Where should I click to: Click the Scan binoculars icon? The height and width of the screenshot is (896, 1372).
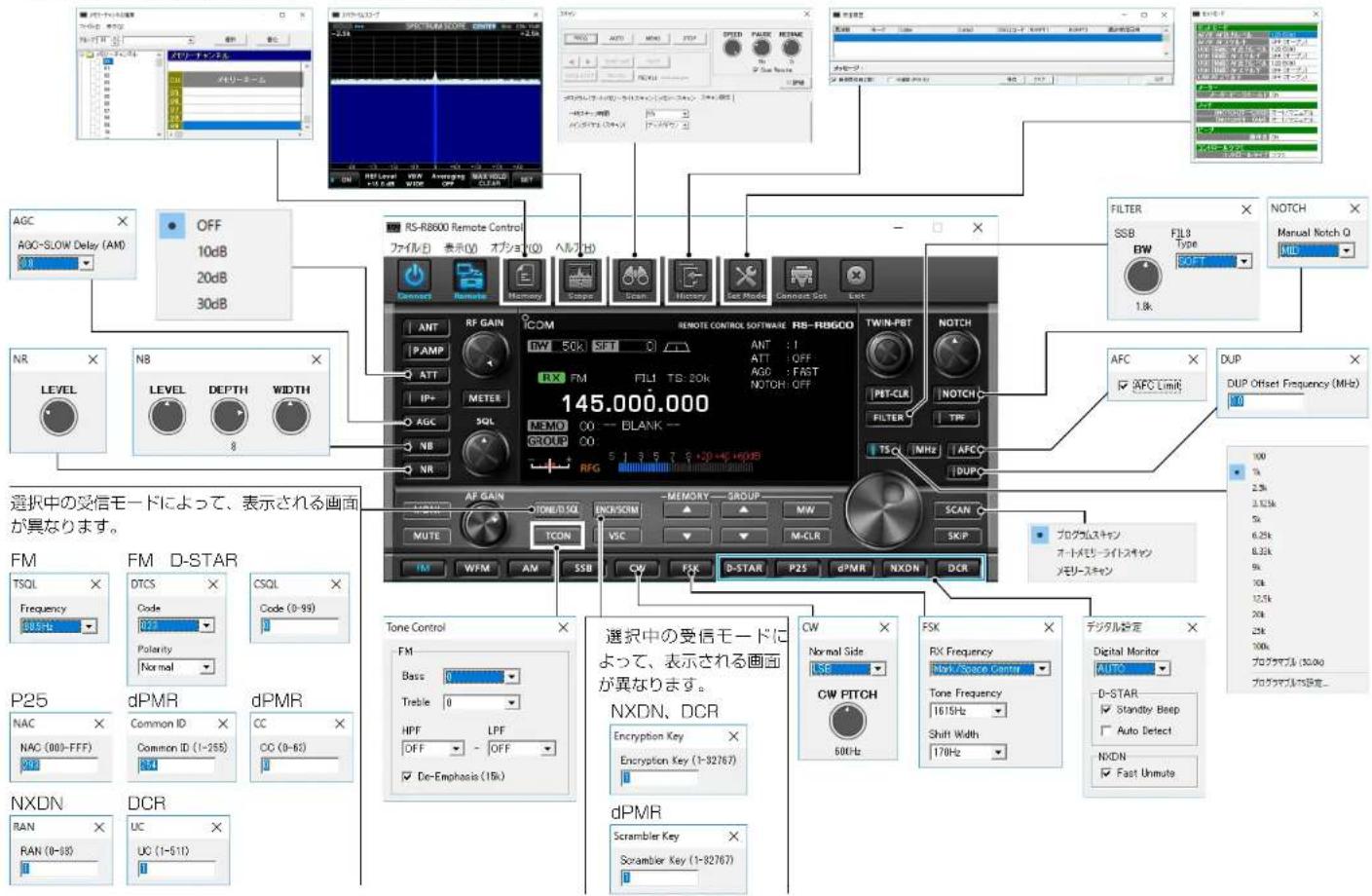pos(635,280)
